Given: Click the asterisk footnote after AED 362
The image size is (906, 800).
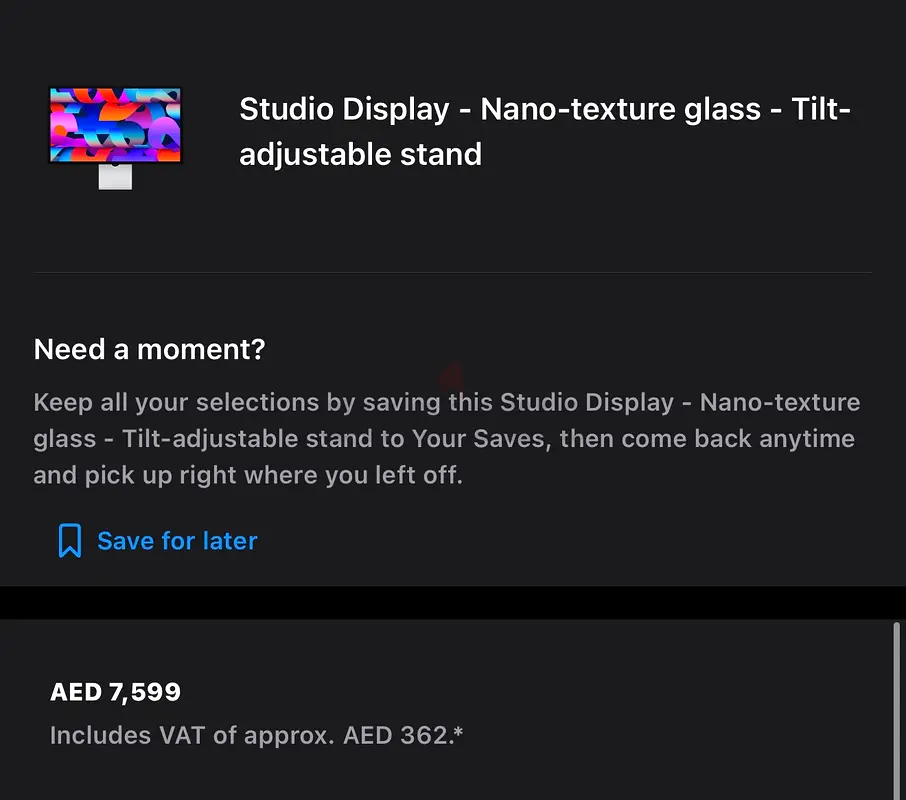Looking at the screenshot, I should coord(458,731).
